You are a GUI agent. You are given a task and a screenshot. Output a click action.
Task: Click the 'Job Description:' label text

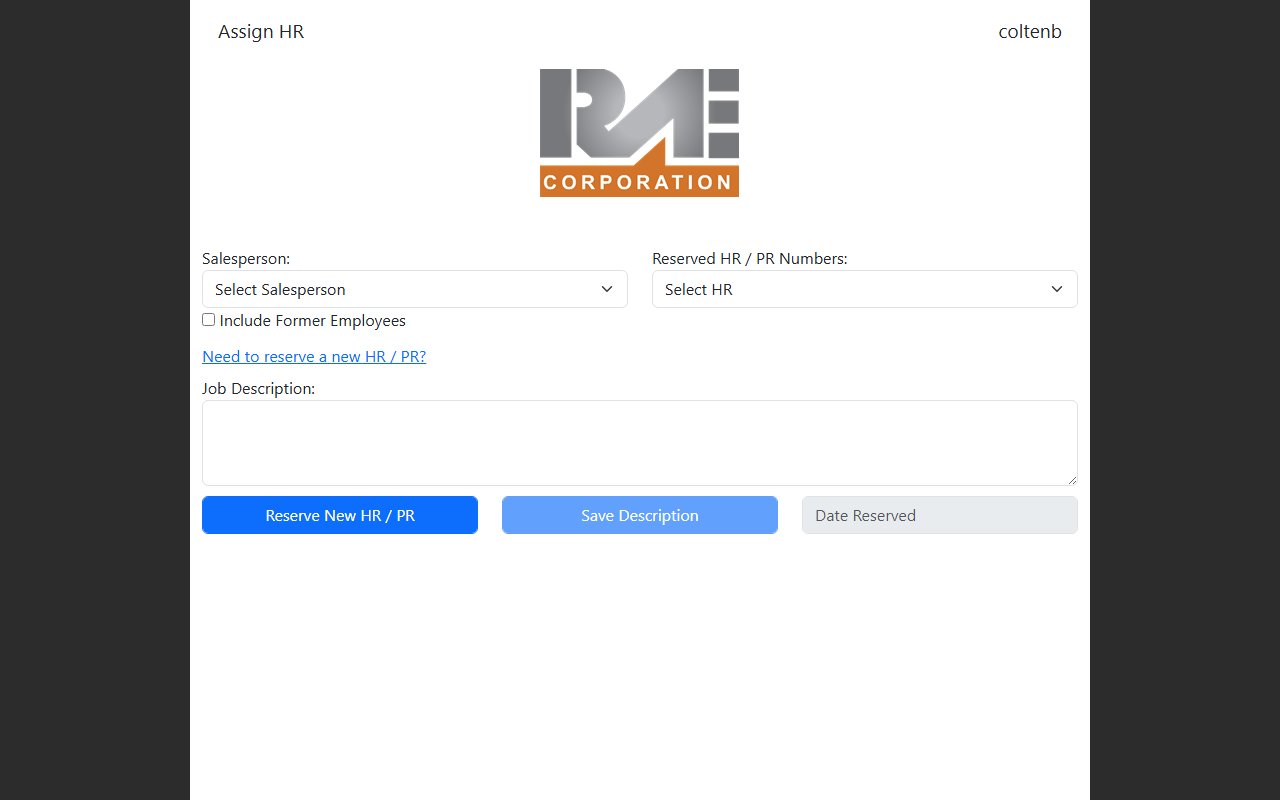tap(258, 389)
